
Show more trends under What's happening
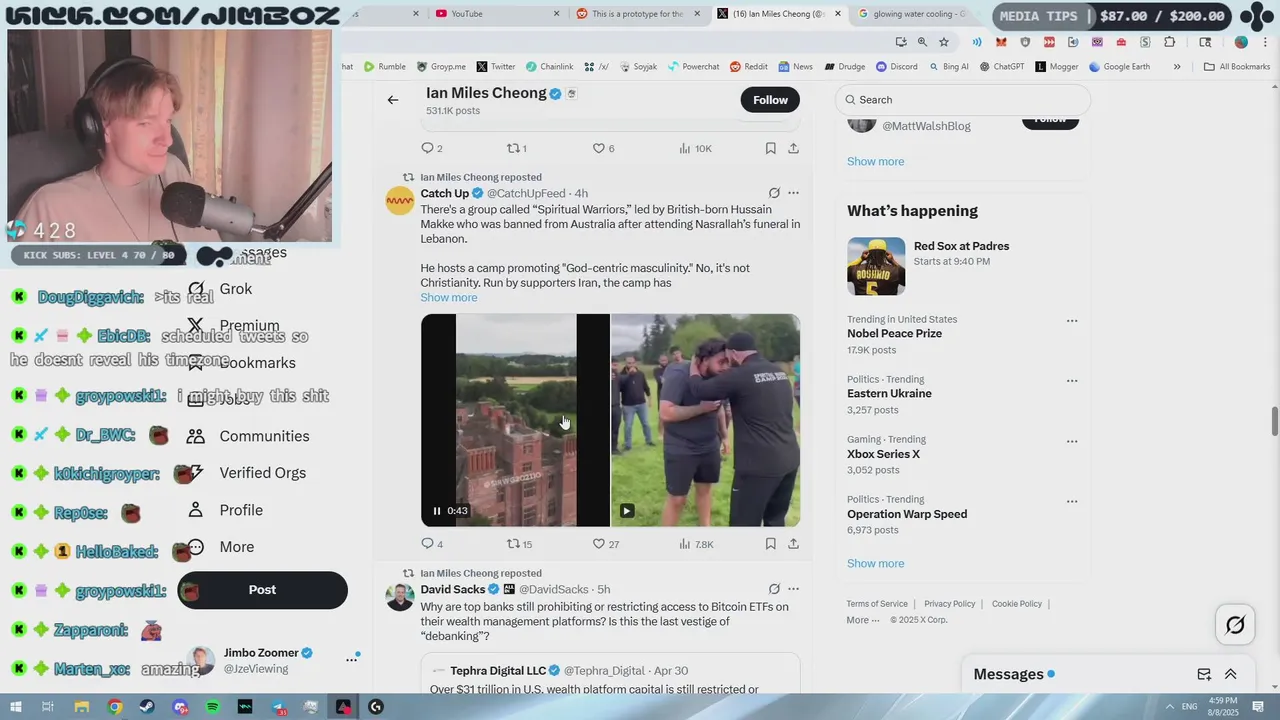[x=875, y=563]
